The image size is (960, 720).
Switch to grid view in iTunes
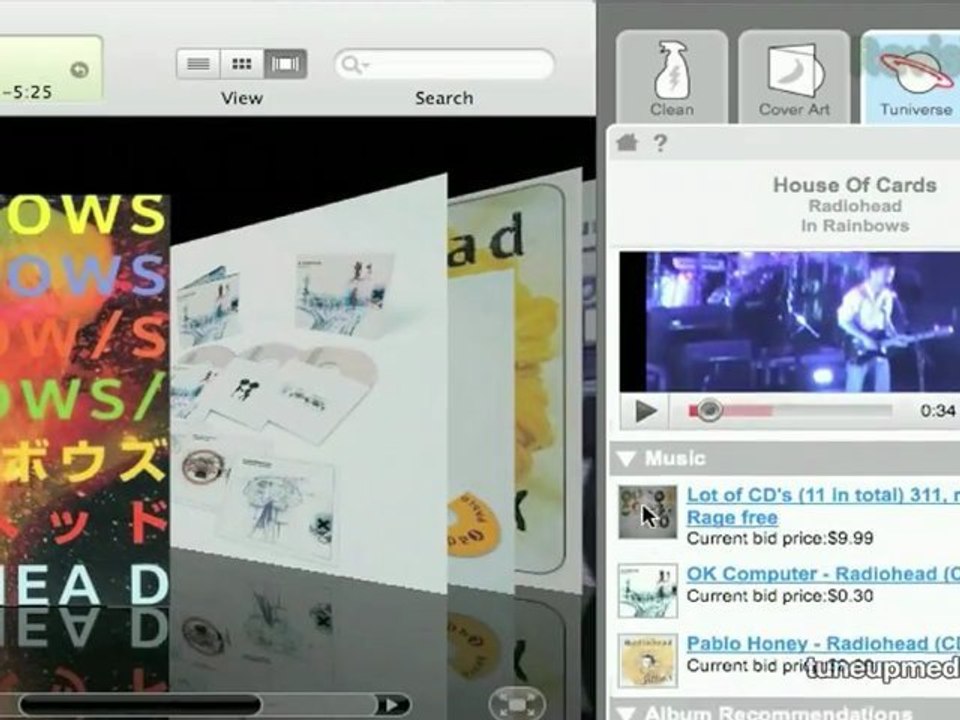pyautogui.click(x=242, y=64)
